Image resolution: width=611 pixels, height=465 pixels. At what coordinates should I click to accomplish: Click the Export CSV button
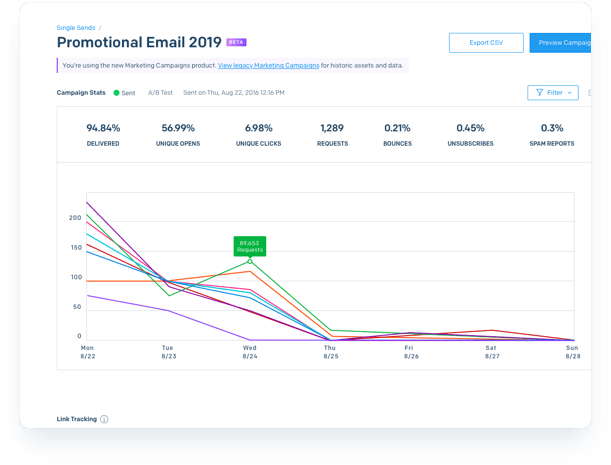[486, 42]
